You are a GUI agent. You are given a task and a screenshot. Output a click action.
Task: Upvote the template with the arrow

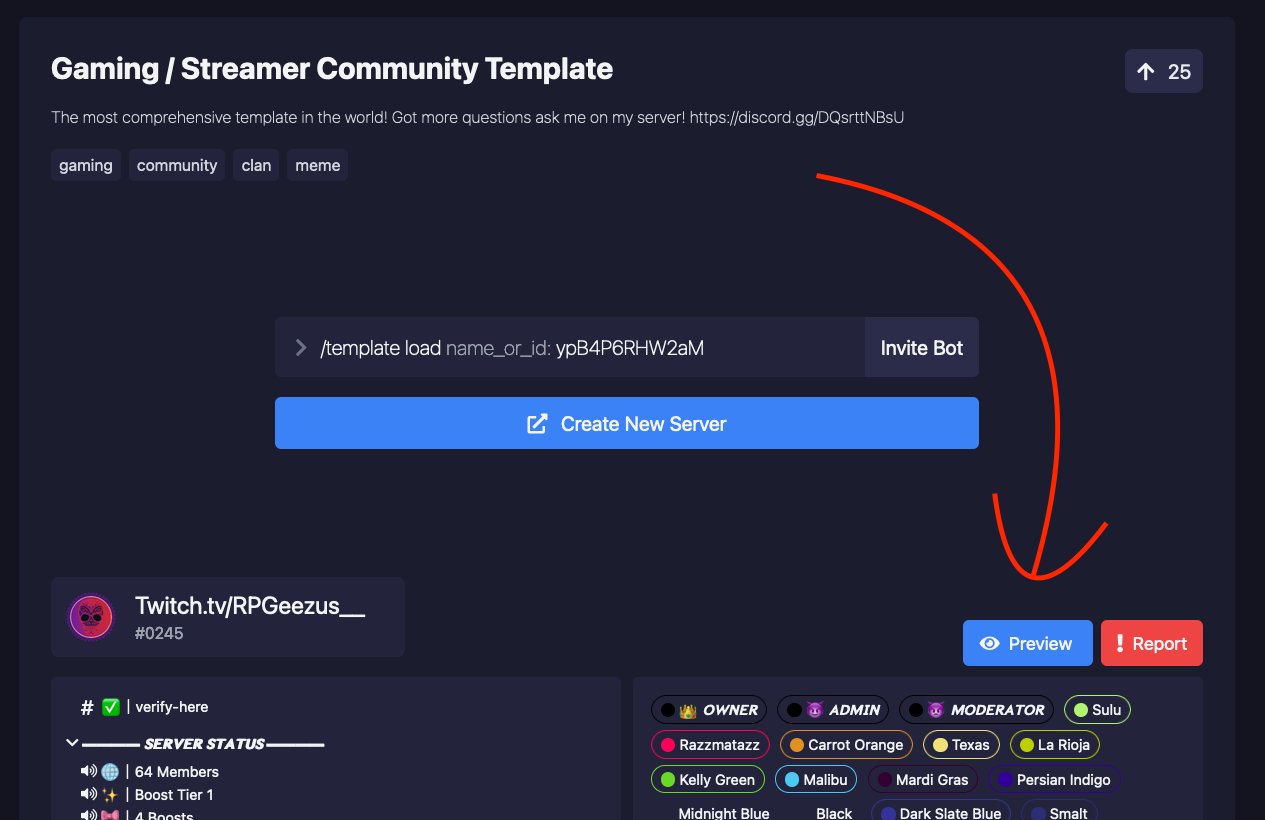point(1146,71)
